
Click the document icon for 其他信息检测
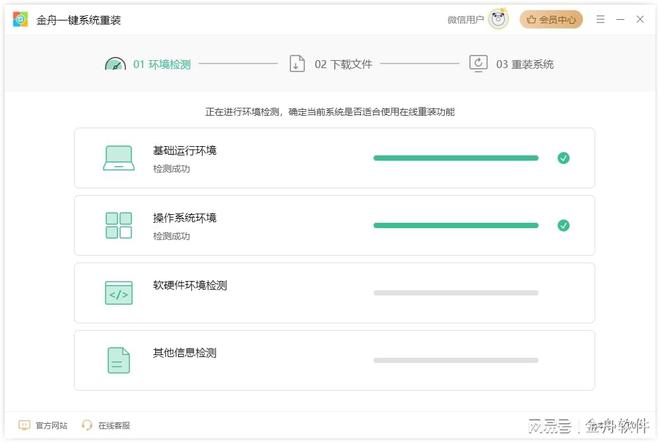tap(119, 360)
